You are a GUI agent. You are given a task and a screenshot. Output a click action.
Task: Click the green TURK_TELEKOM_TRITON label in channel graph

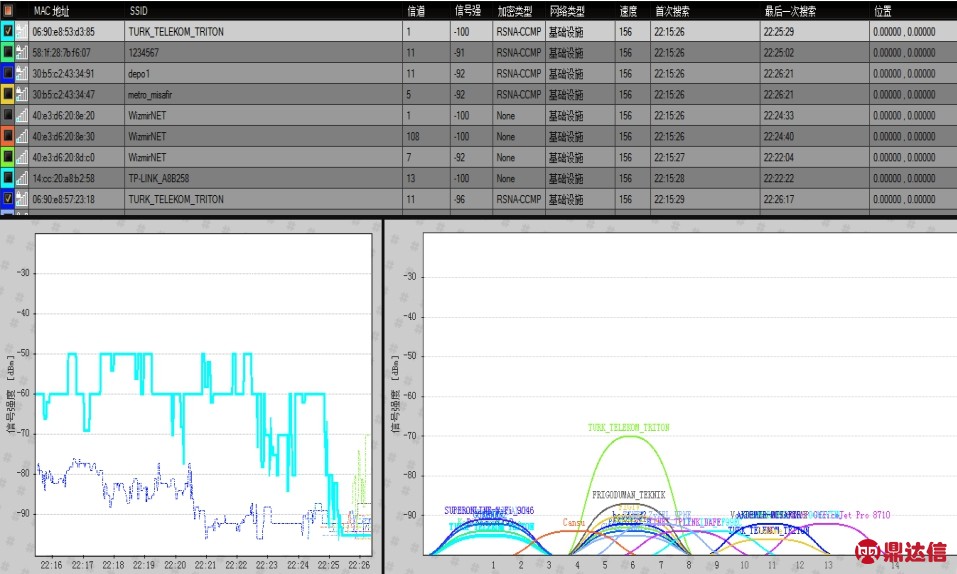(629, 427)
